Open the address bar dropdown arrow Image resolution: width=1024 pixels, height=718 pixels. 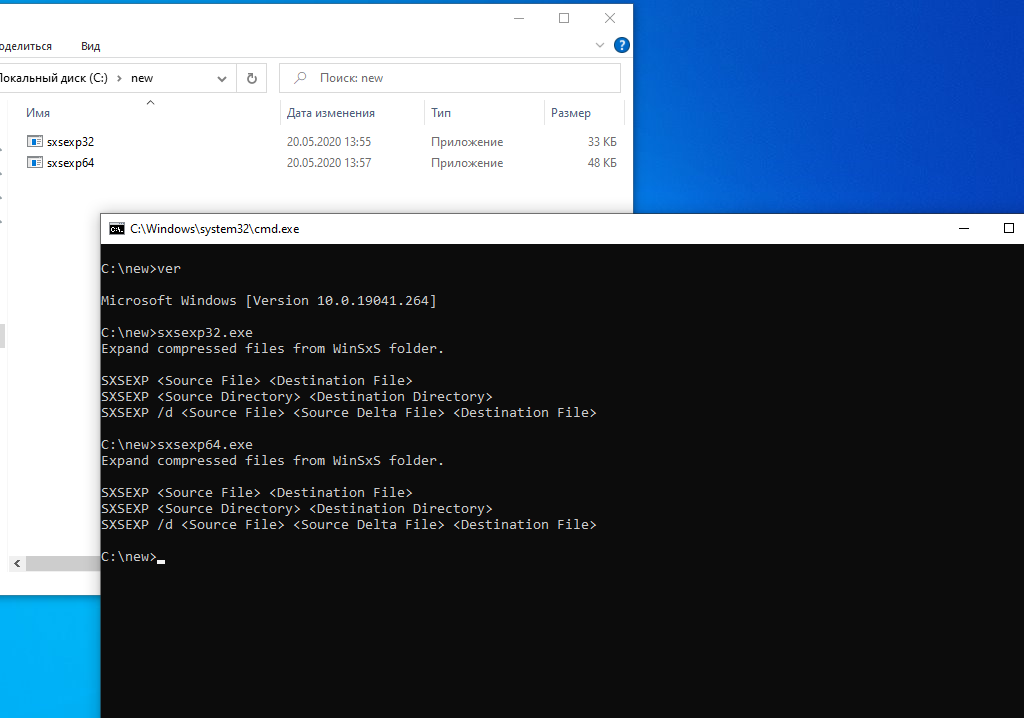tap(222, 77)
